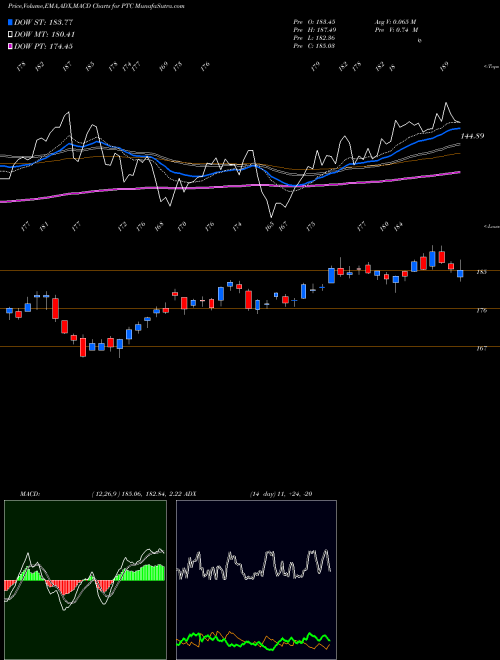Click the 167 price level label

(481, 349)
